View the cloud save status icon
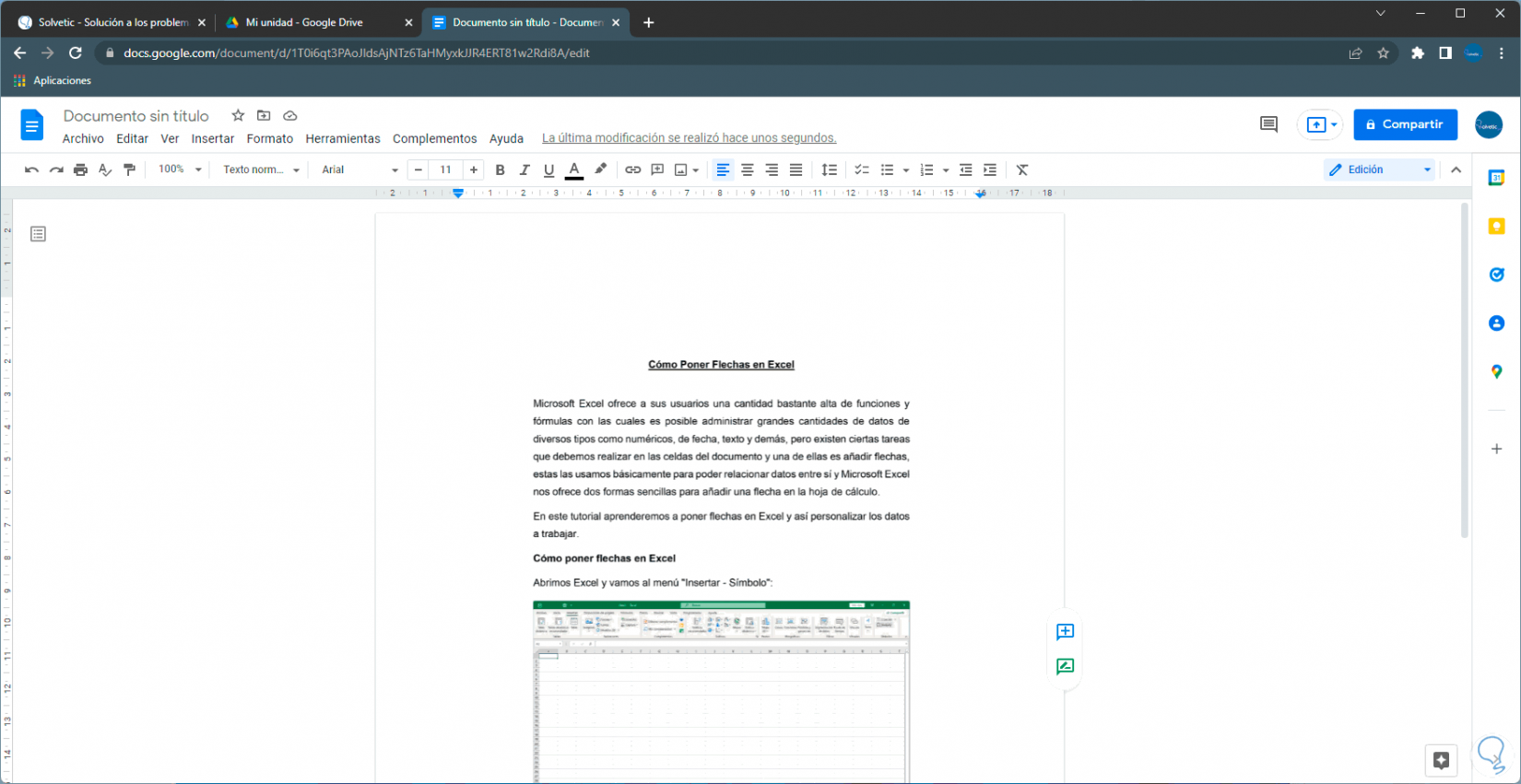 [x=289, y=115]
